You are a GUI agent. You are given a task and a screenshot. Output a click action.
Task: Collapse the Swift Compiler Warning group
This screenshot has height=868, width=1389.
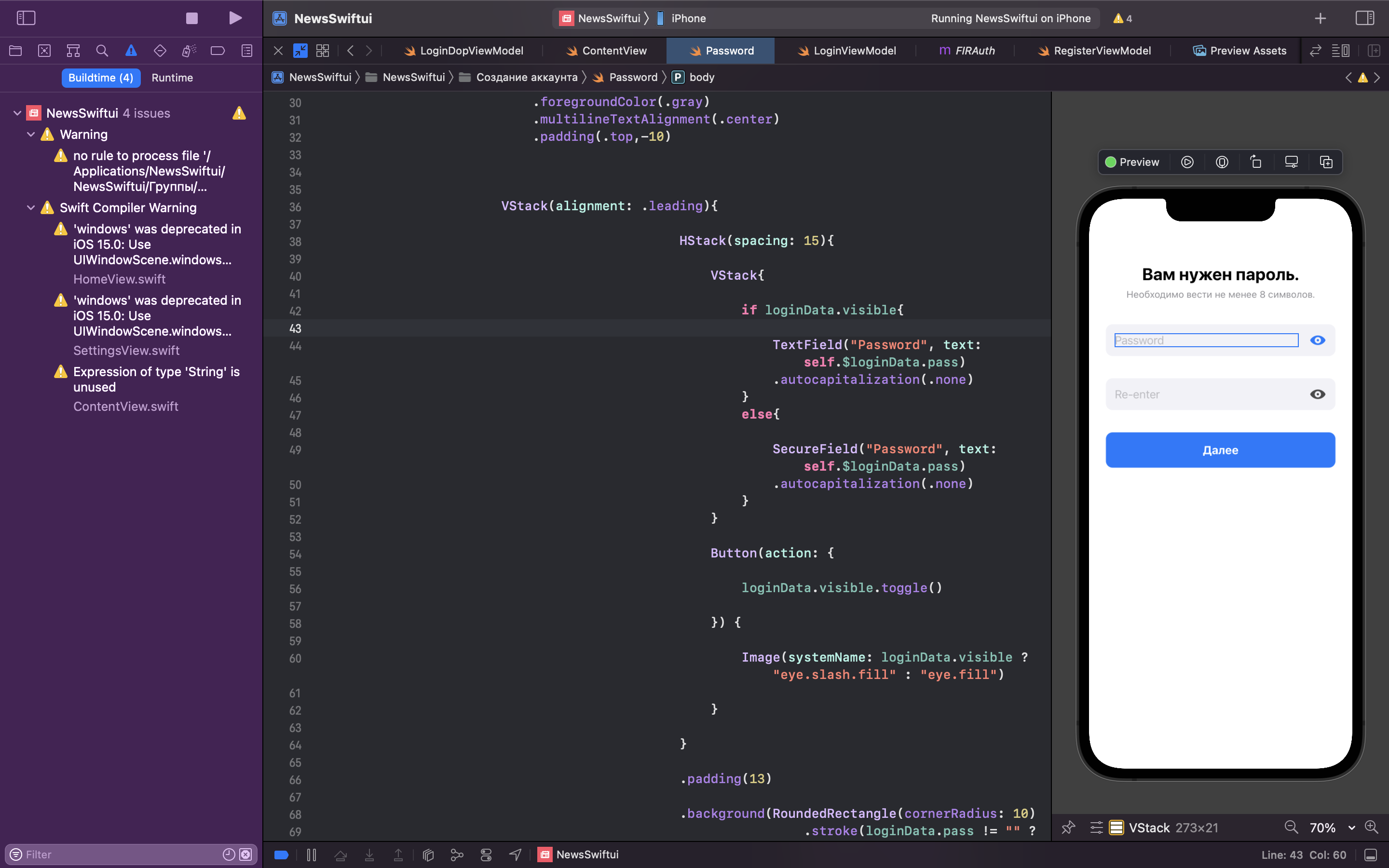point(30,208)
